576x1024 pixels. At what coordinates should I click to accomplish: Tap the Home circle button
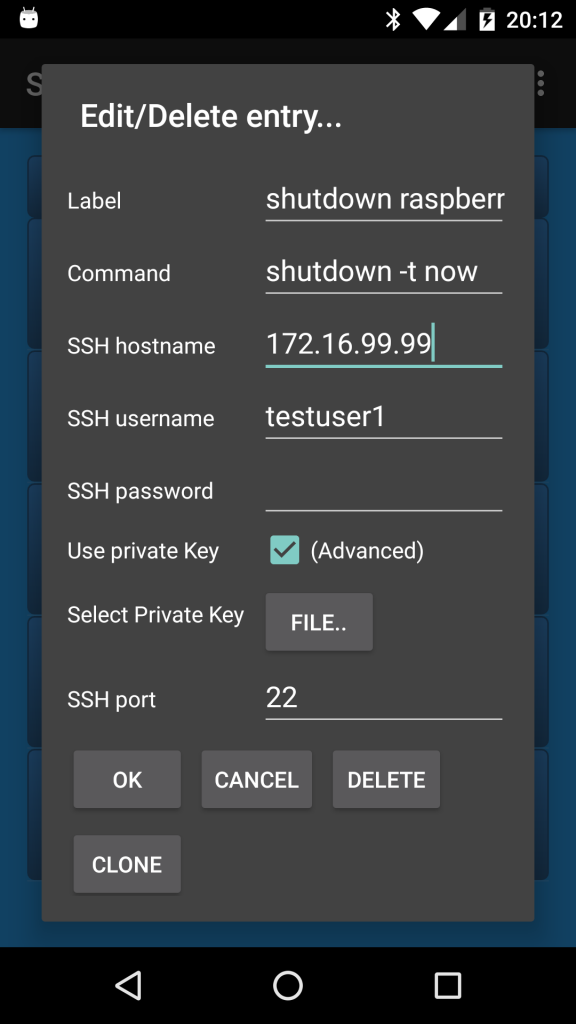(288, 985)
